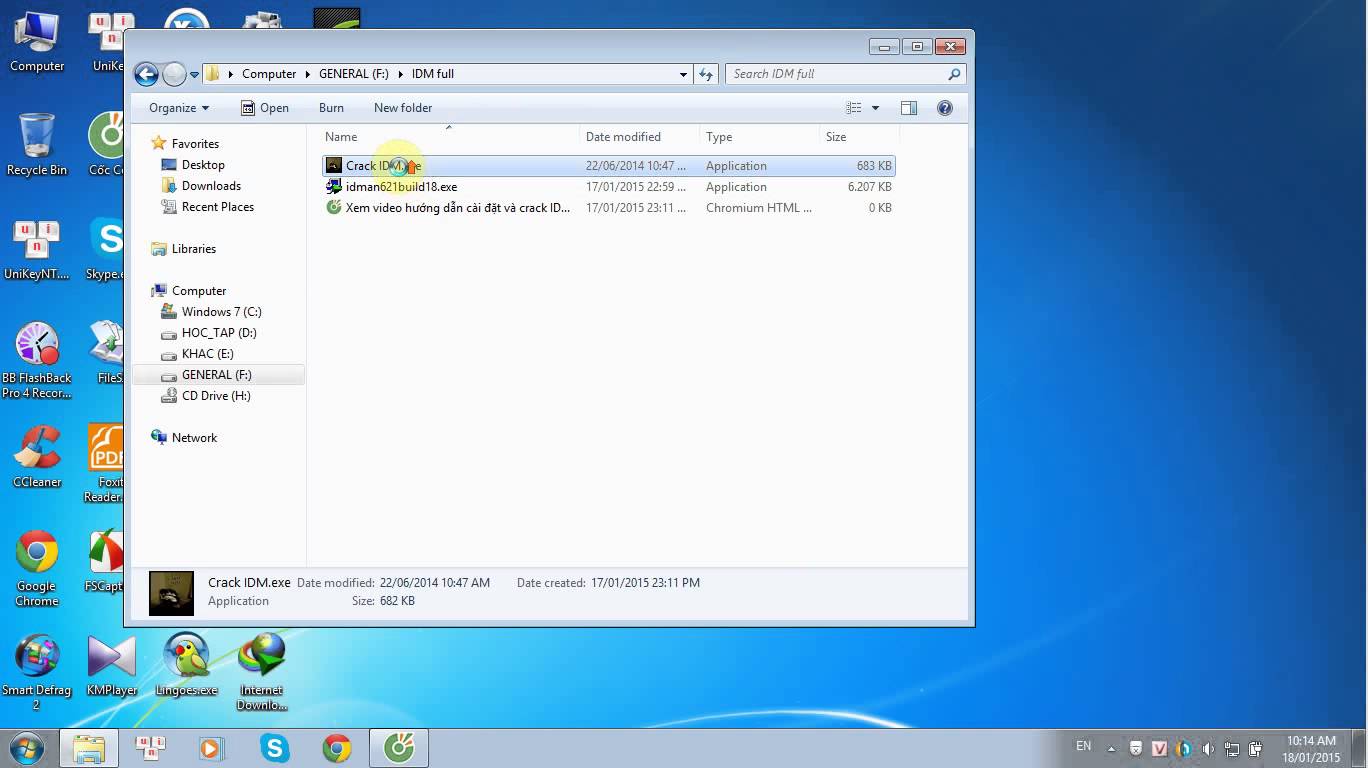Open the media player taskbar icon
The width and height of the screenshot is (1368, 768).
(211, 748)
